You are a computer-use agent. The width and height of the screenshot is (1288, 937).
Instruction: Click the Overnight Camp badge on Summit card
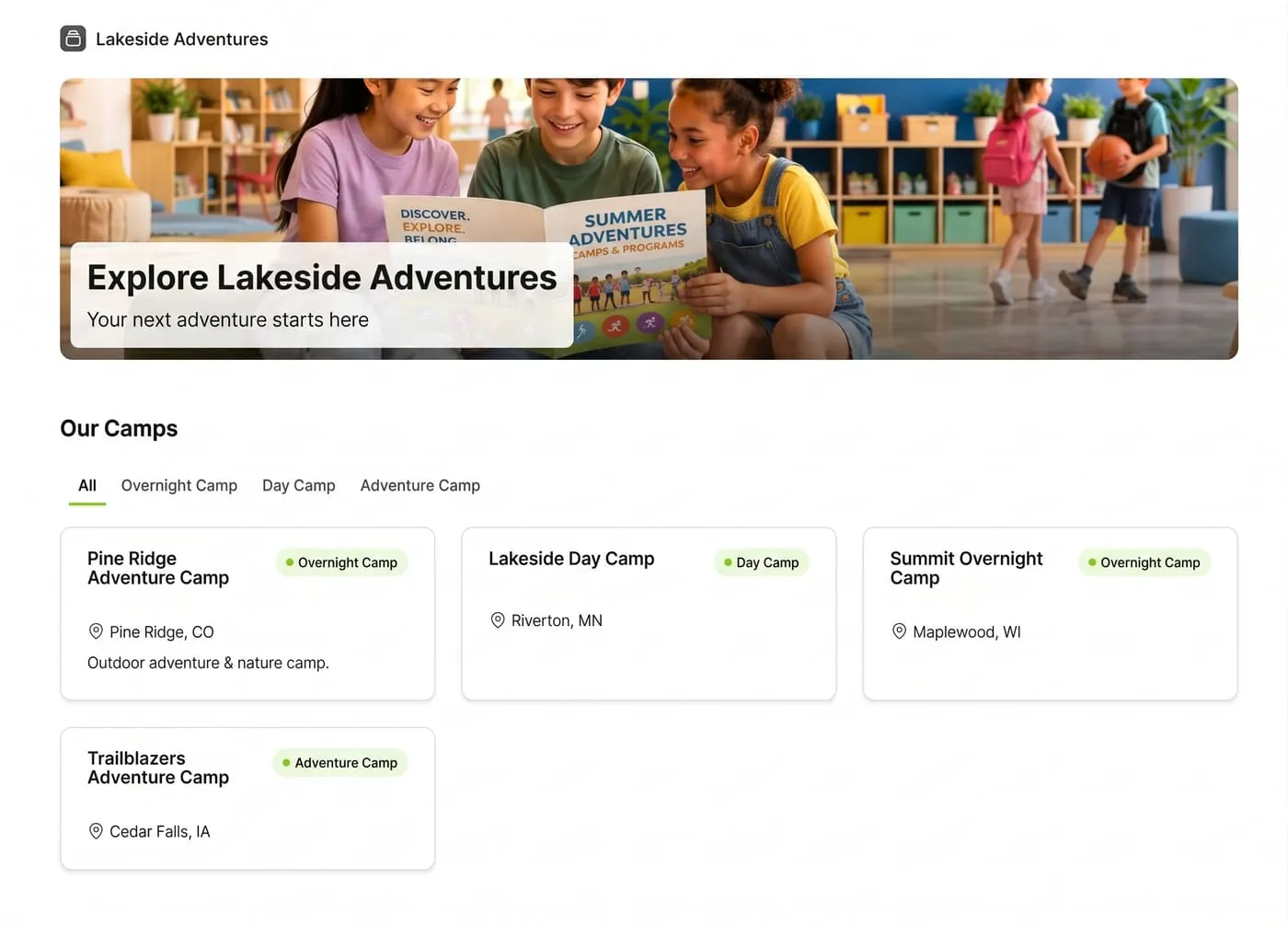pyautogui.click(x=1144, y=562)
